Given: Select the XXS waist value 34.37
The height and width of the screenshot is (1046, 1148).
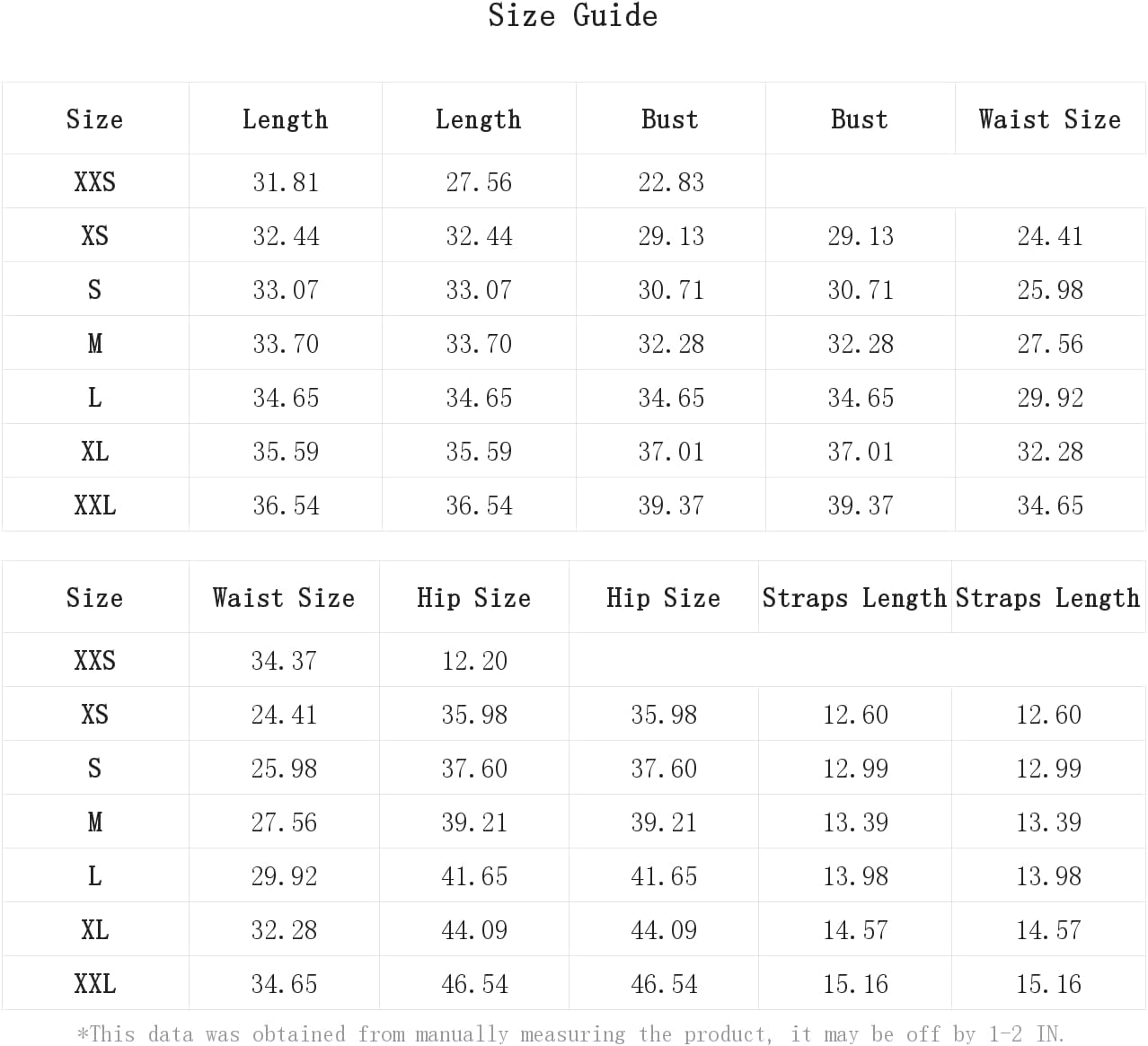Looking at the screenshot, I should 284,661.
